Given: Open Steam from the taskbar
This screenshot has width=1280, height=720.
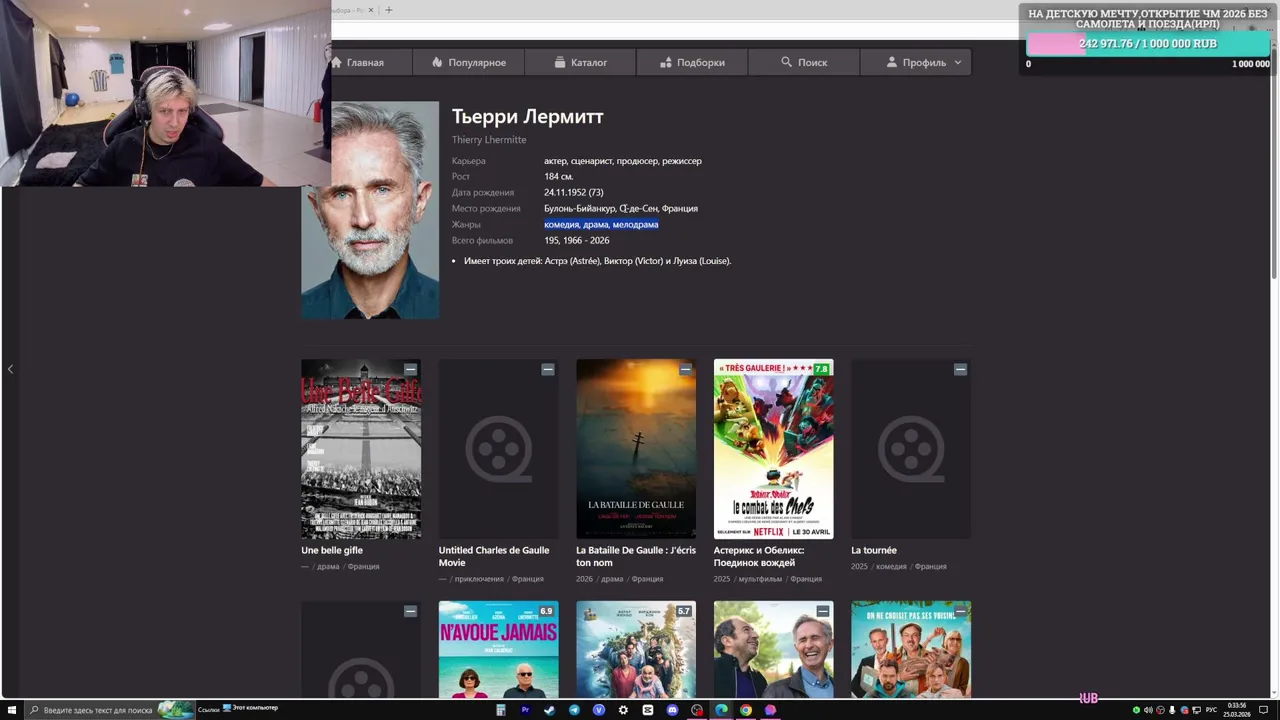Looking at the screenshot, I should click(550, 710).
